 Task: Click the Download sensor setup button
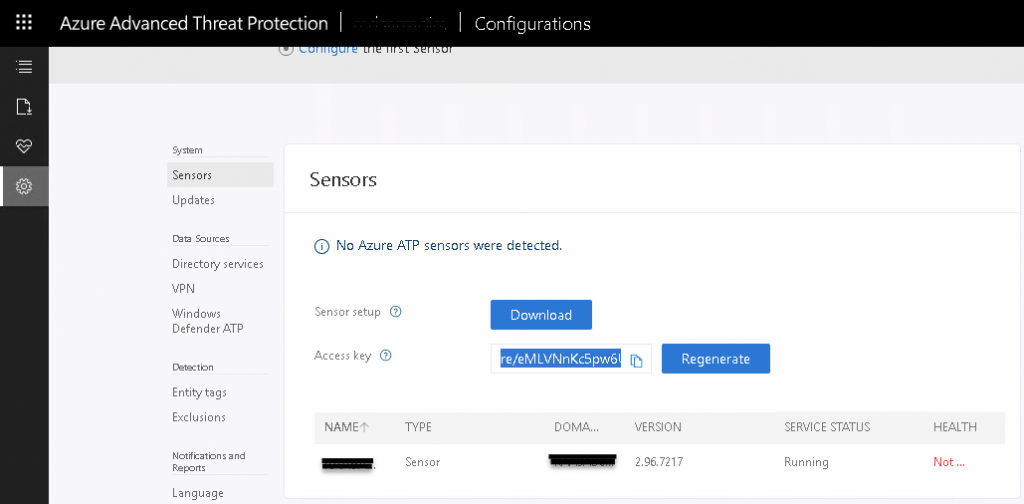click(541, 314)
